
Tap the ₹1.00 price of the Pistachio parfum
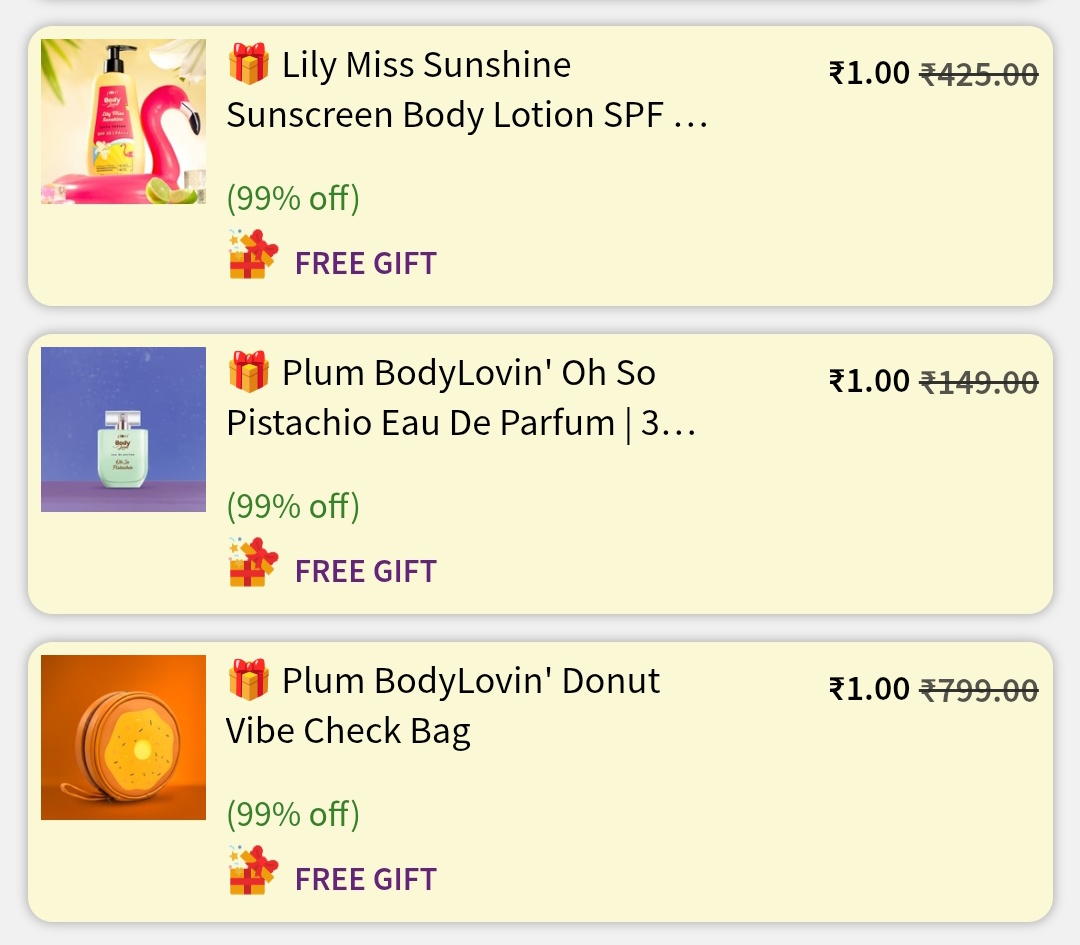point(869,382)
